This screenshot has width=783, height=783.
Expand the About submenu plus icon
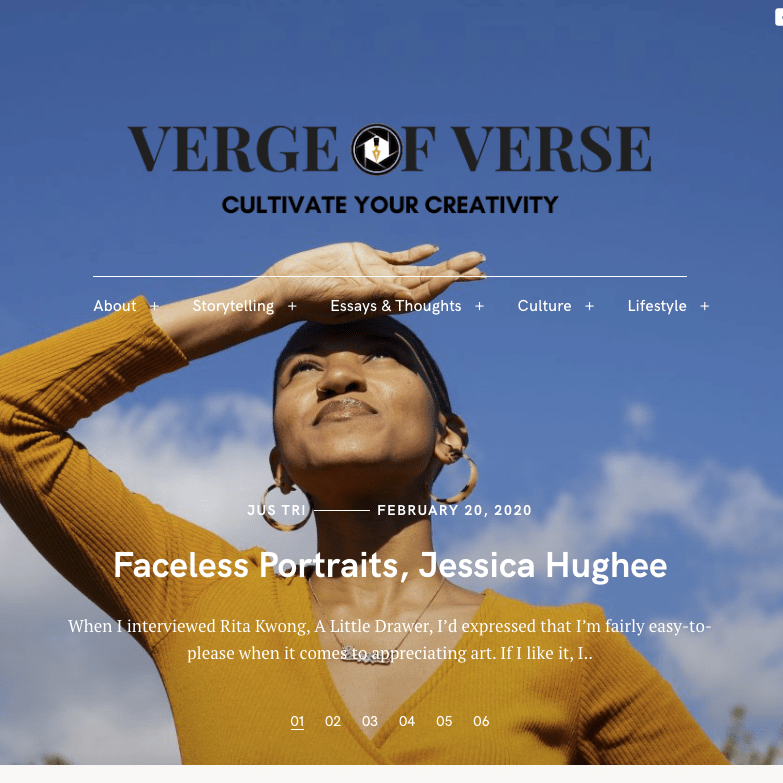coord(155,306)
